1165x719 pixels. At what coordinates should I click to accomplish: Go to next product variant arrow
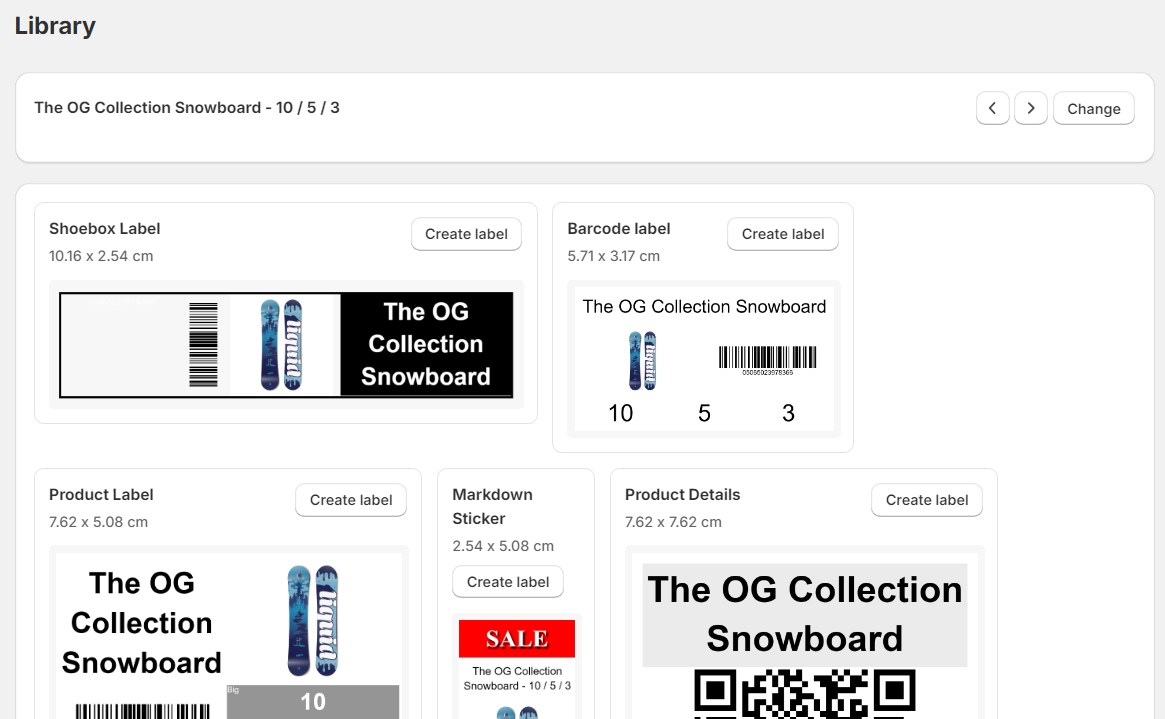(x=1031, y=108)
